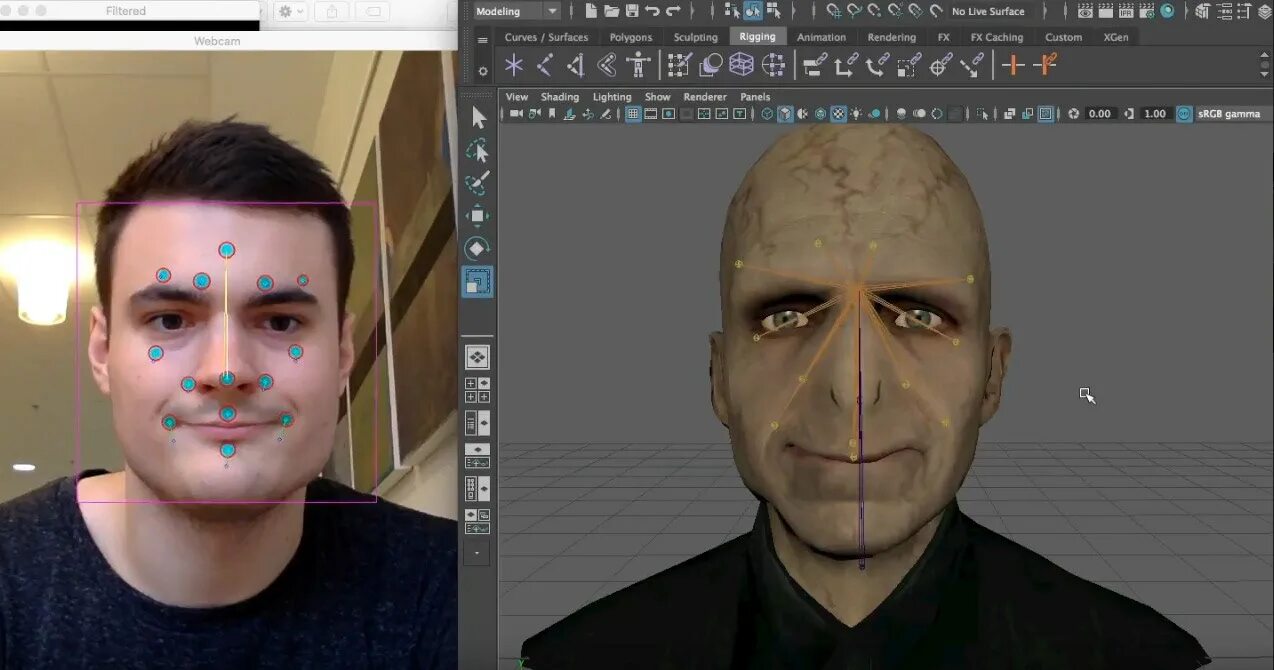Click the Scale Constraint shelf icon

coord(909,66)
